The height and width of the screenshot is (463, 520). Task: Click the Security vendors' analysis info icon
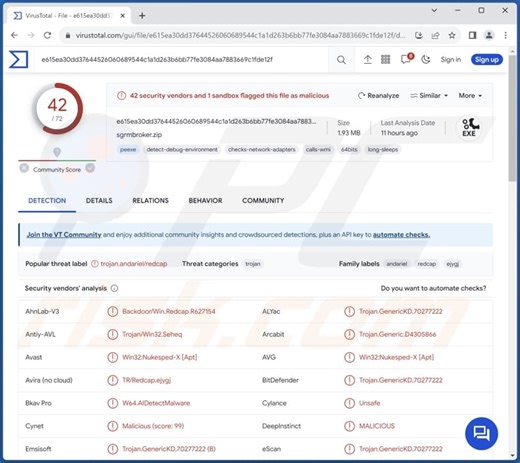(x=114, y=288)
